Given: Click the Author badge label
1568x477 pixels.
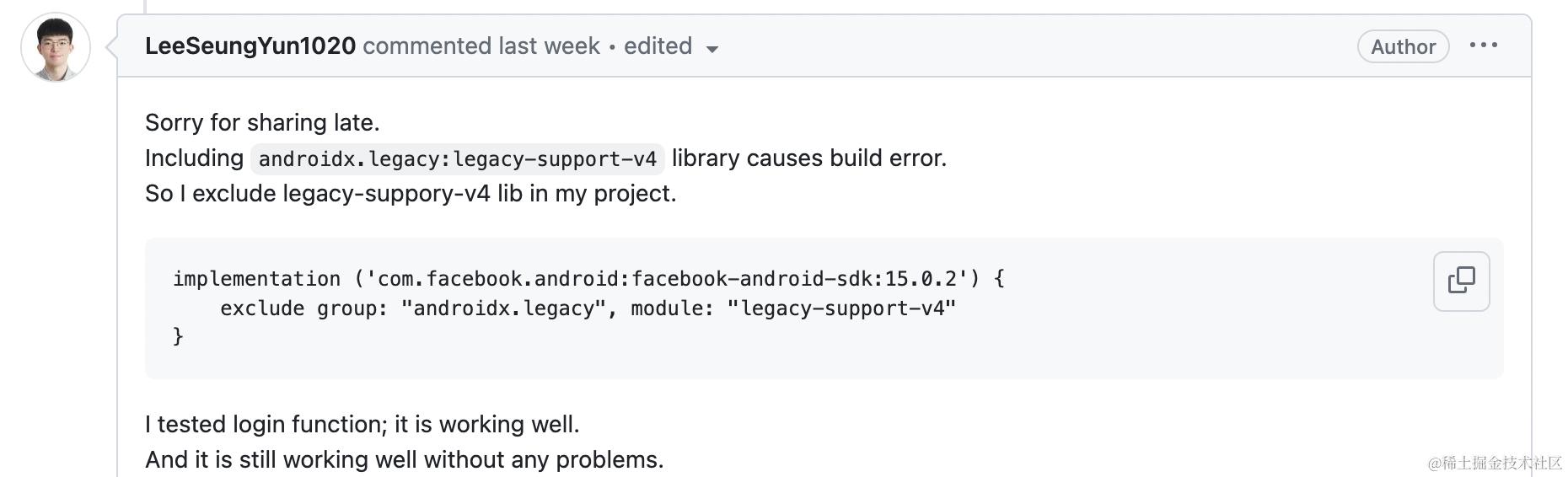Looking at the screenshot, I should [x=1403, y=46].
